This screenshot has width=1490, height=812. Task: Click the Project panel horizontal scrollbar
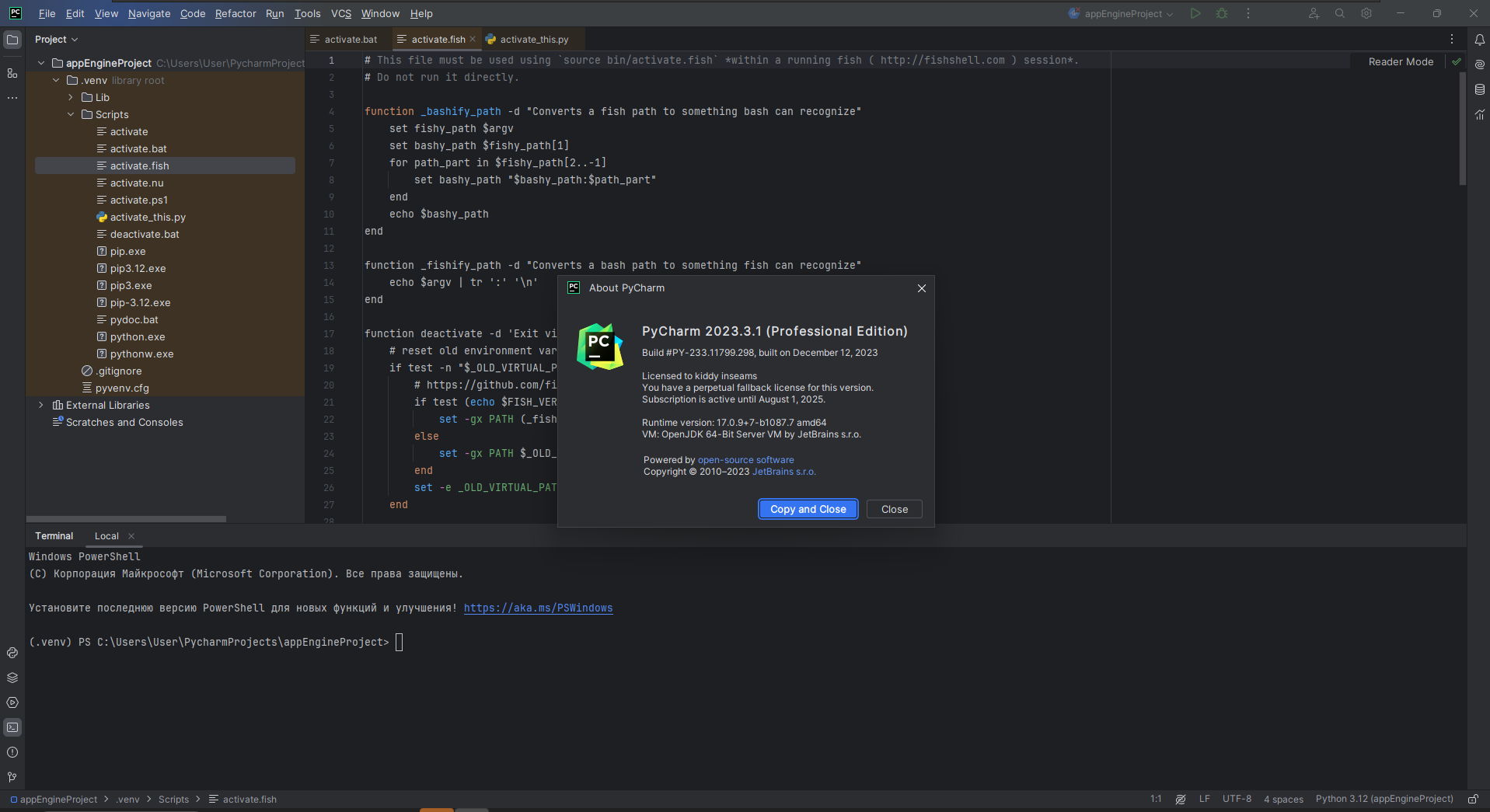click(126, 518)
